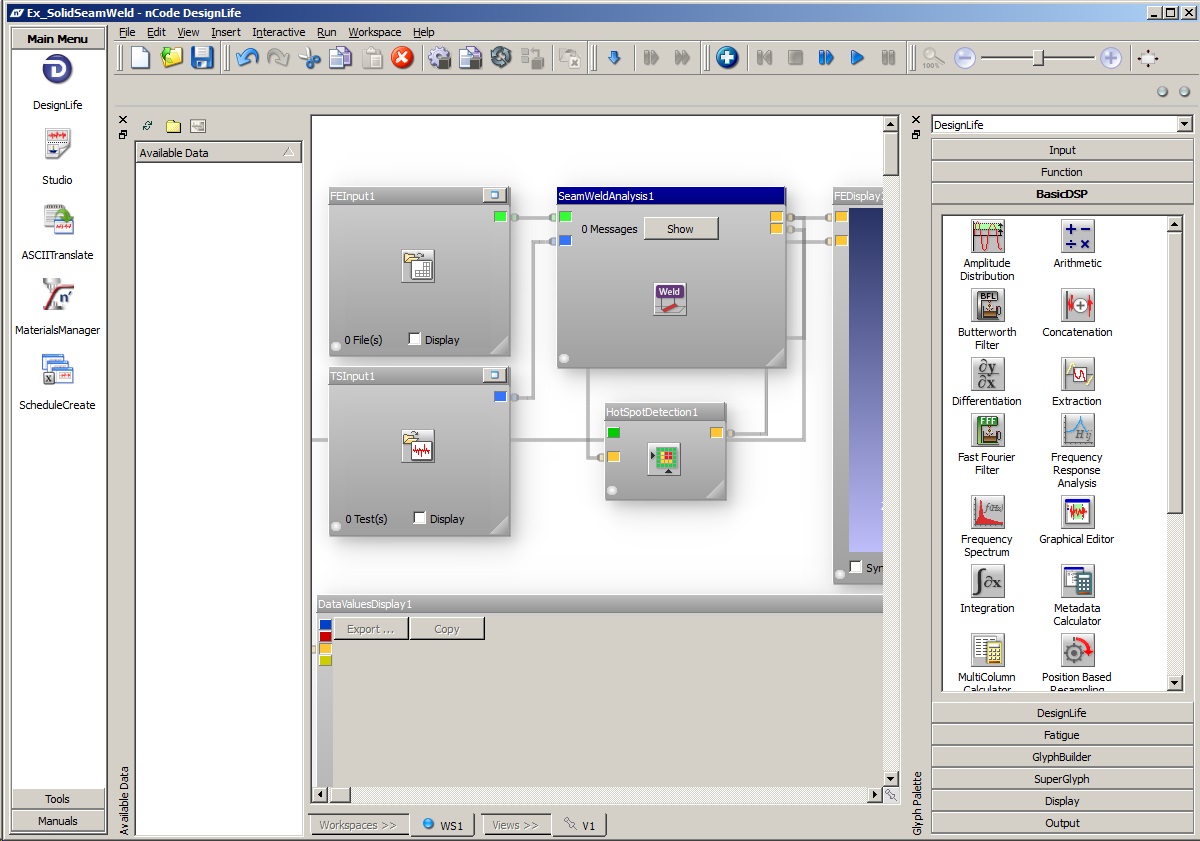
Task: Open the Manuals section of Main Menu
Action: pyautogui.click(x=58, y=821)
